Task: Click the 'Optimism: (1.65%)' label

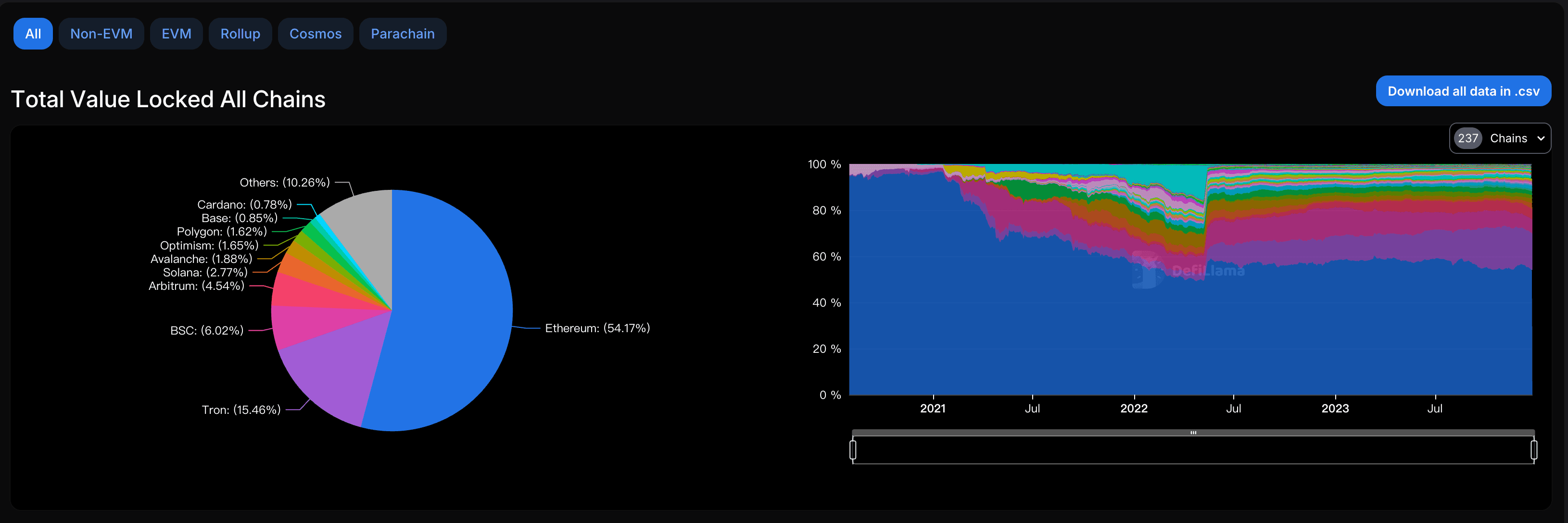Action: coord(209,246)
